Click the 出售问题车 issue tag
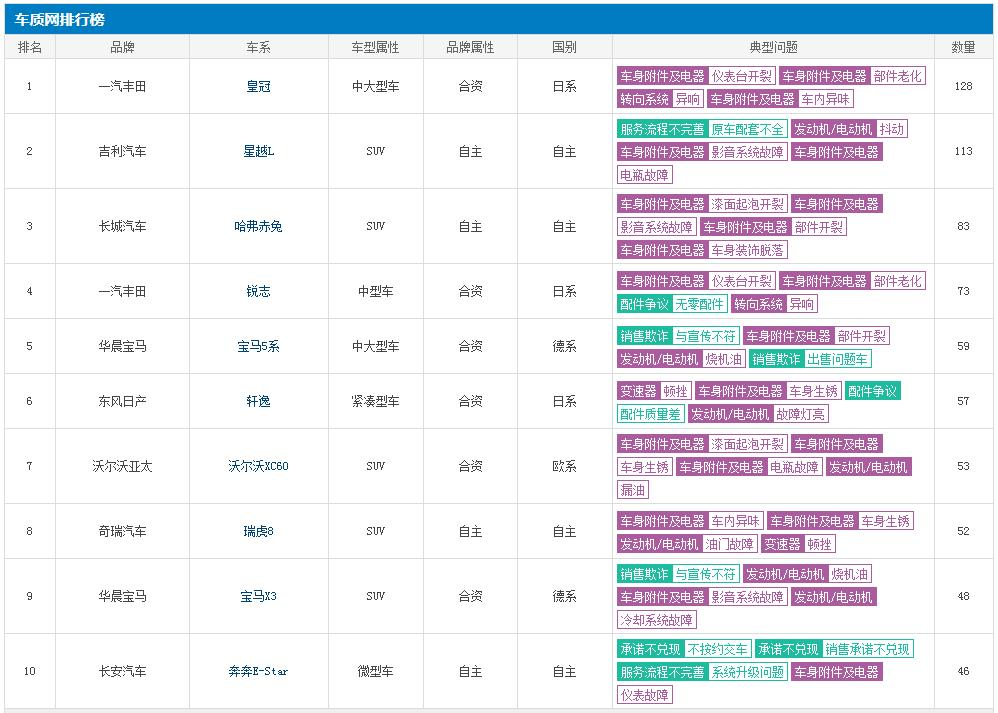Image resolution: width=998 pixels, height=713 pixels. [838, 359]
